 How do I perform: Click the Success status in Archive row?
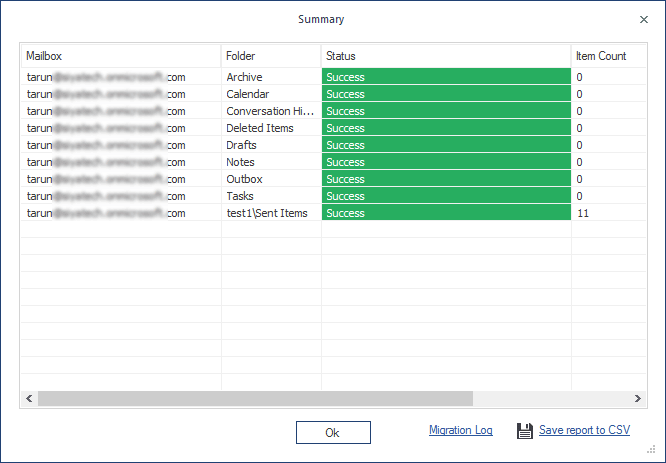(446, 77)
